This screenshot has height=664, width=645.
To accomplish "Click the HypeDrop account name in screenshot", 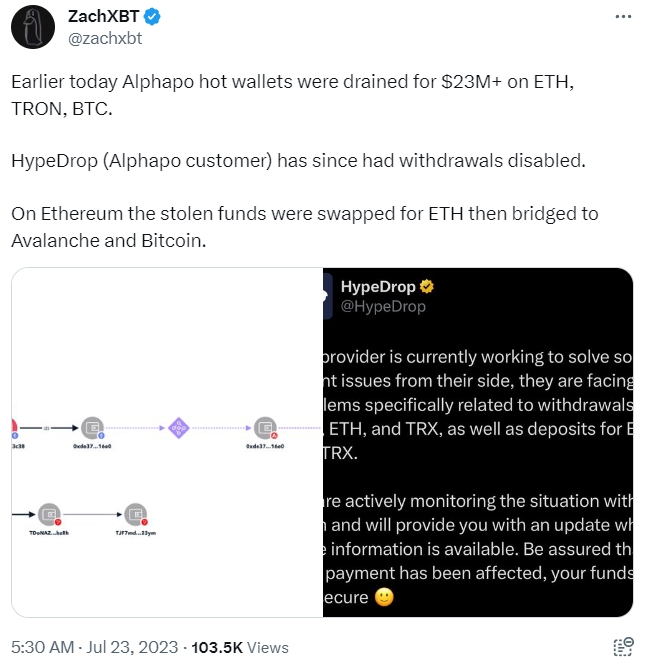I will [x=378, y=287].
